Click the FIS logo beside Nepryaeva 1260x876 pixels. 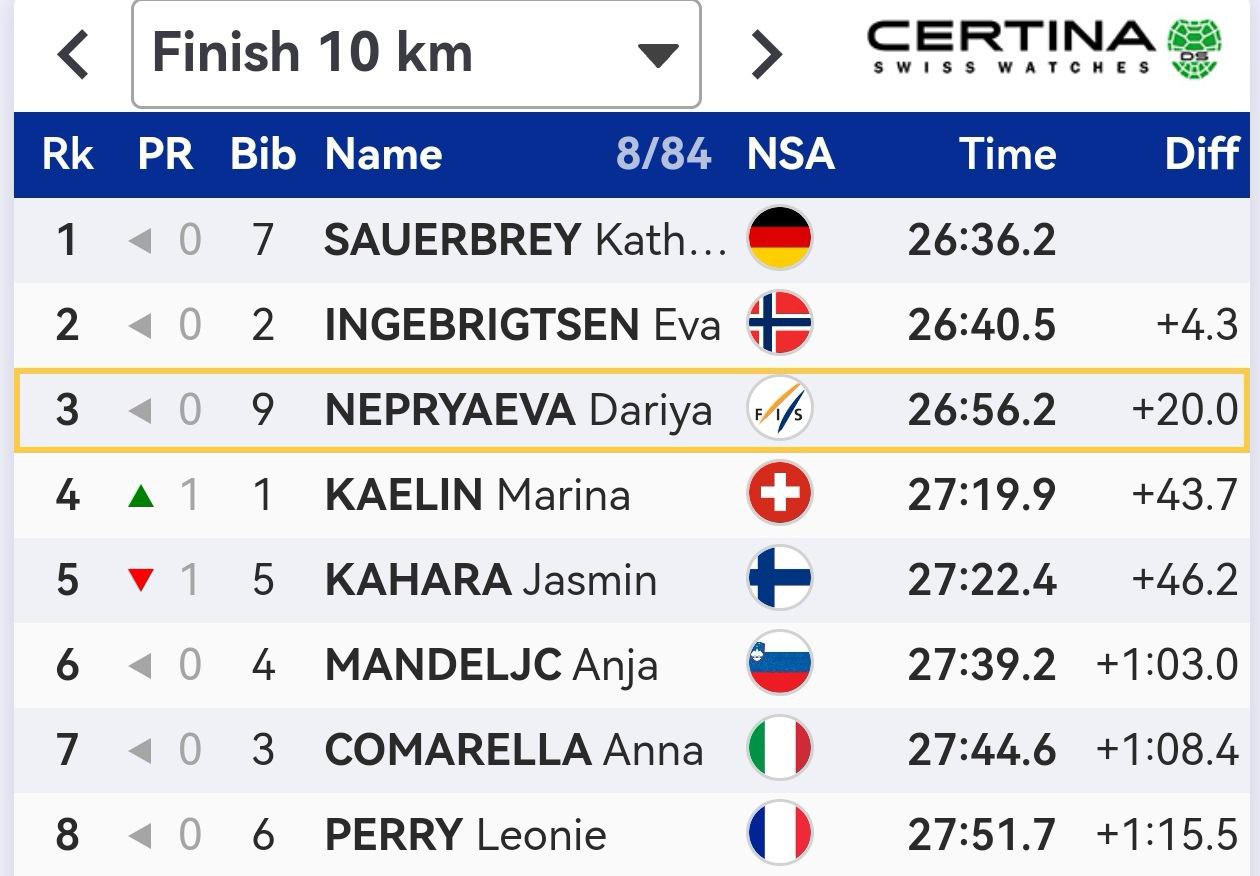[779, 409]
